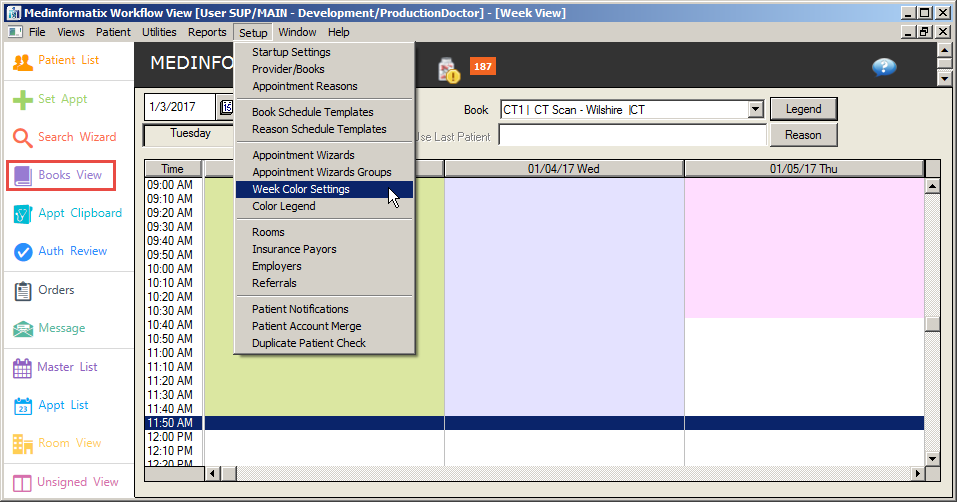Choose Week Color Settings from Setup menu
This screenshot has width=957, height=502.
click(x=300, y=189)
